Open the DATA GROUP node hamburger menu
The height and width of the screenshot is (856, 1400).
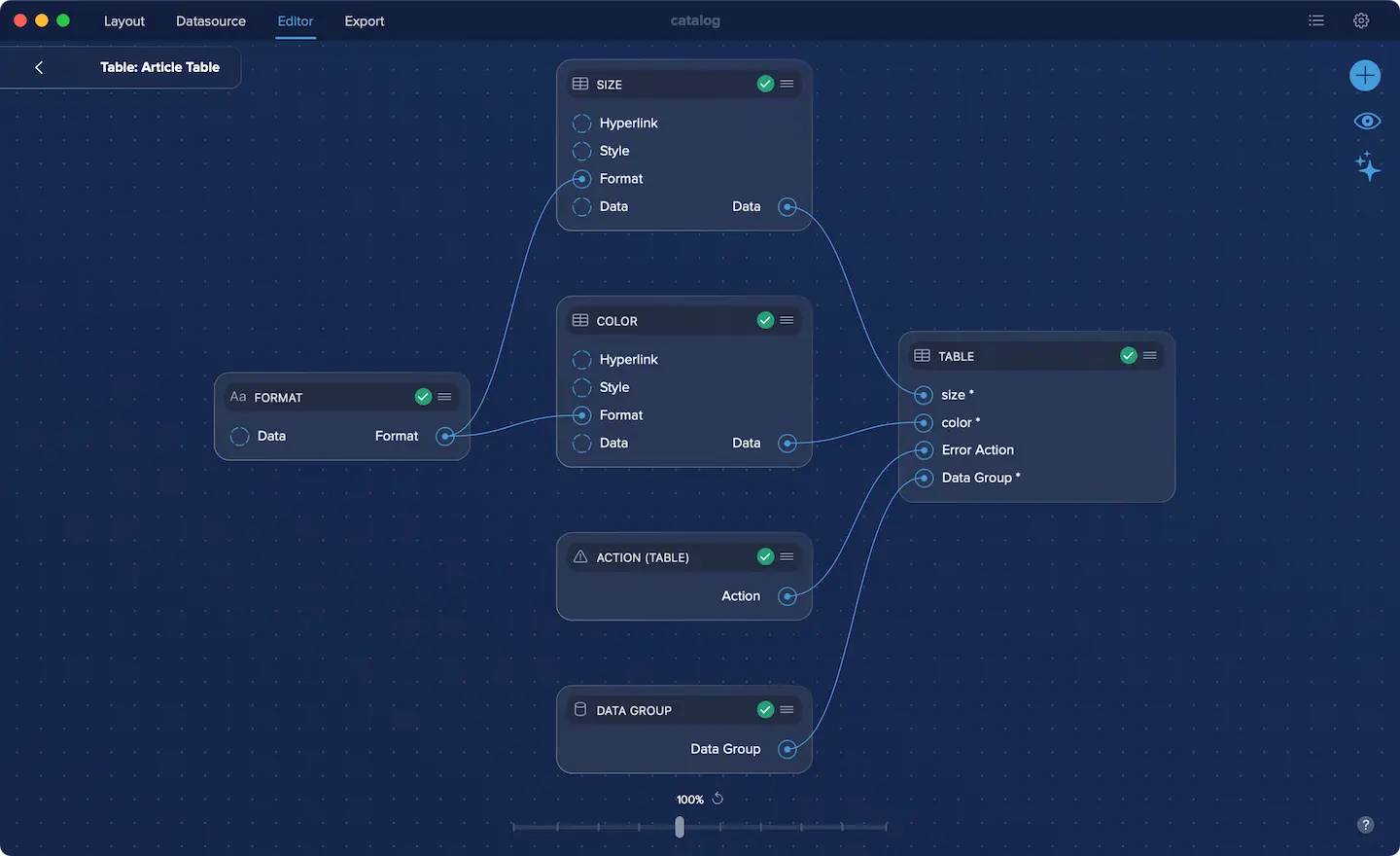coord(787,709)
